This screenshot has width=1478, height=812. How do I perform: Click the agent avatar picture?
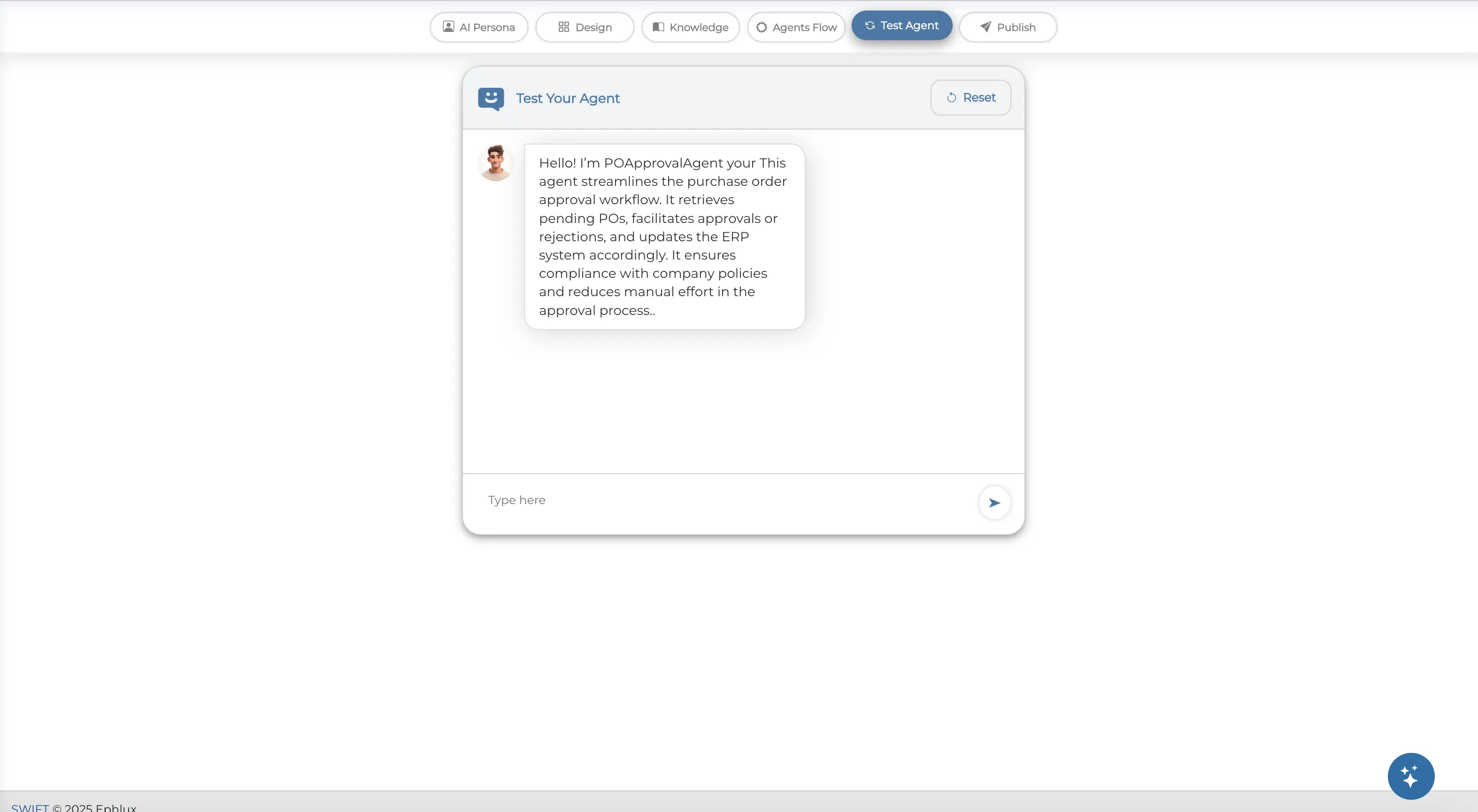pos(496,163)
